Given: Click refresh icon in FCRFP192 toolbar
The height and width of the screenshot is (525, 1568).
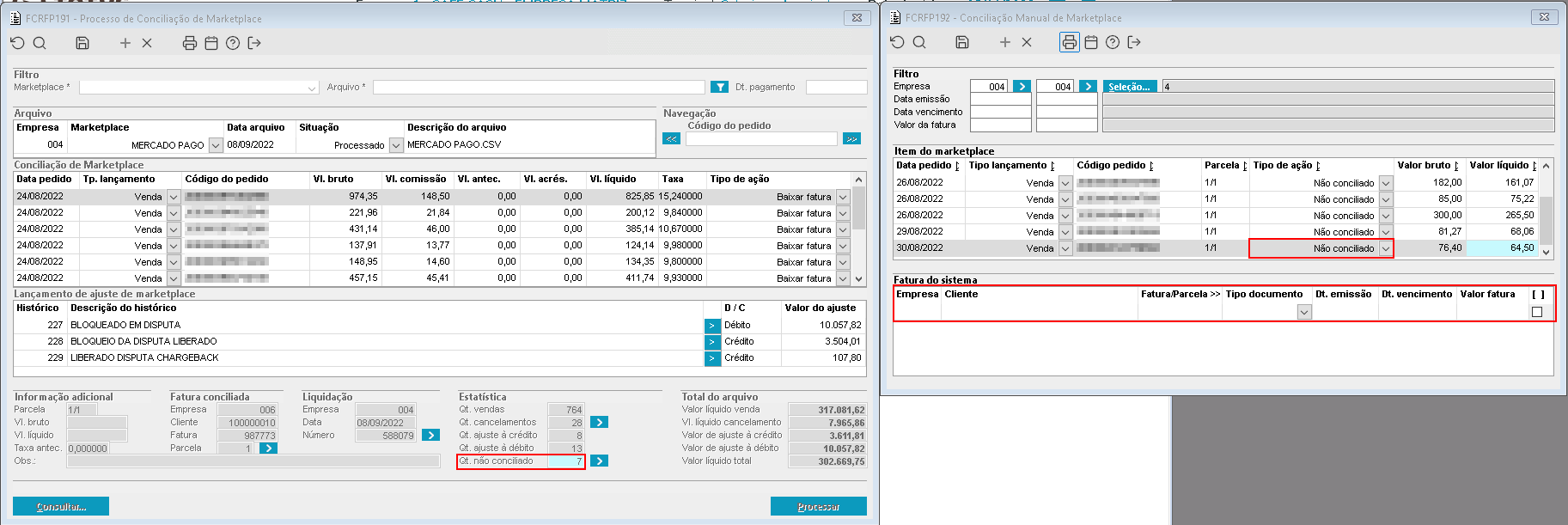Looking at the screenshot, I should pyautogui.click(x=897, y=42).
